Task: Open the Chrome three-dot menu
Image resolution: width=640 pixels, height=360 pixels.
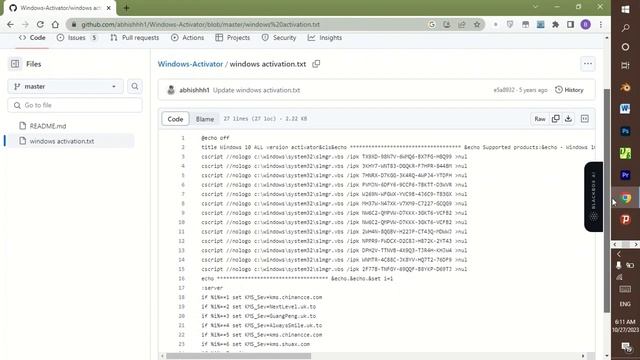Action: pos(601,24)
